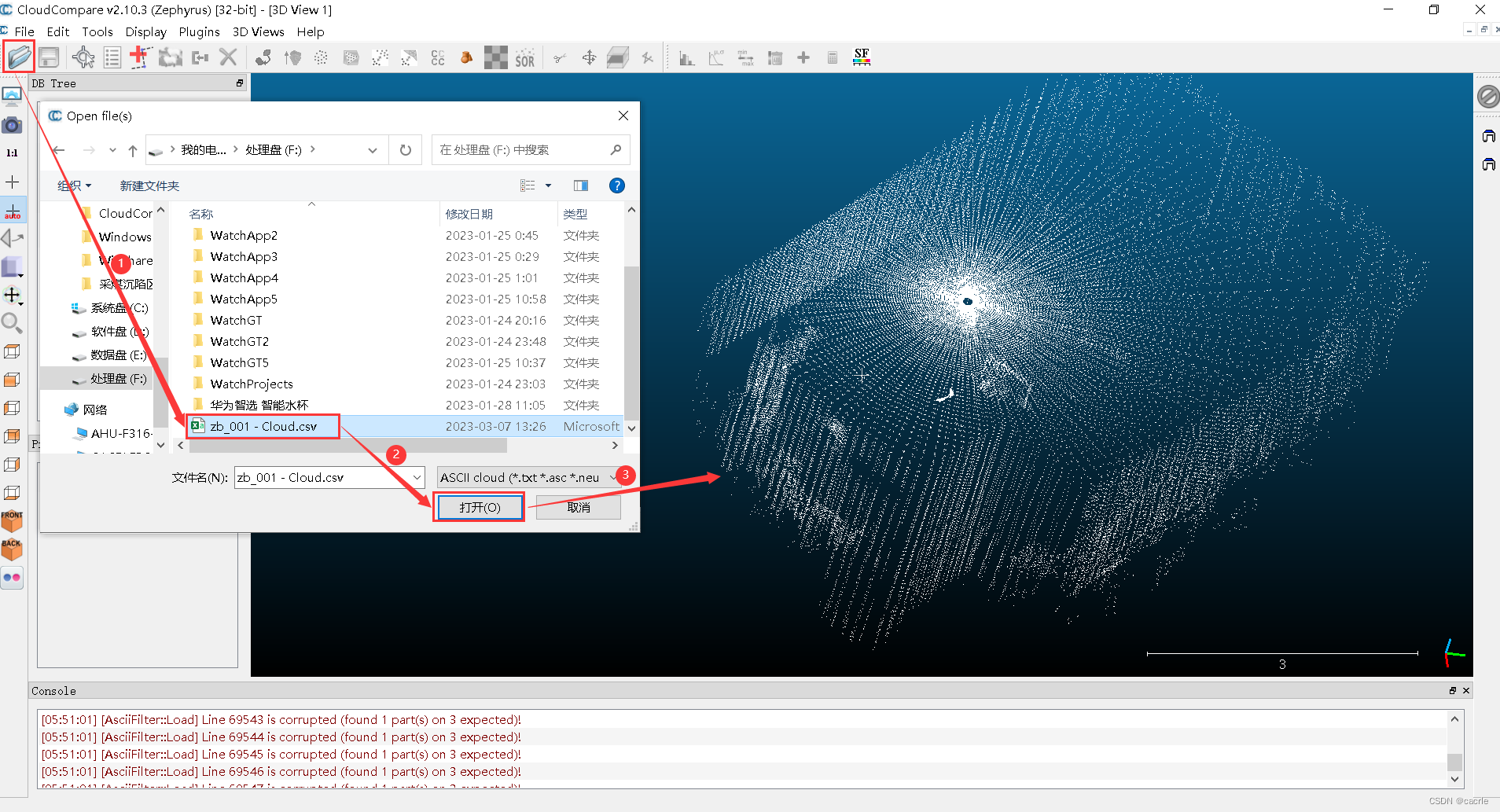
Task: Click the red cross trace polyline icon
Action: 140,57
